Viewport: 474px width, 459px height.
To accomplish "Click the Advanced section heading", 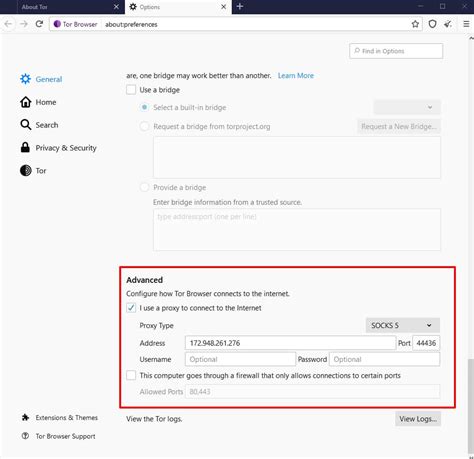I will tap(144, 280).
